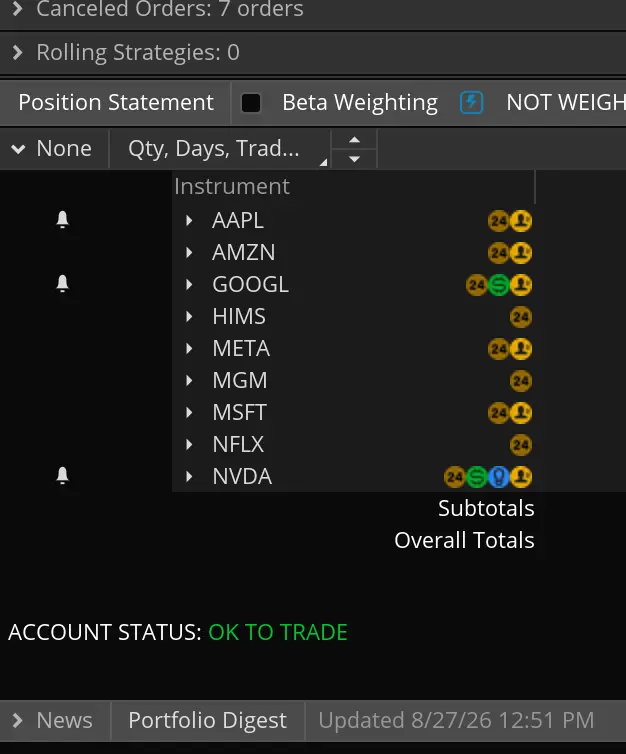The width and height of the screenshot is (626, 754).
Task: Expand the META position row
Action: tap(189, 349)
